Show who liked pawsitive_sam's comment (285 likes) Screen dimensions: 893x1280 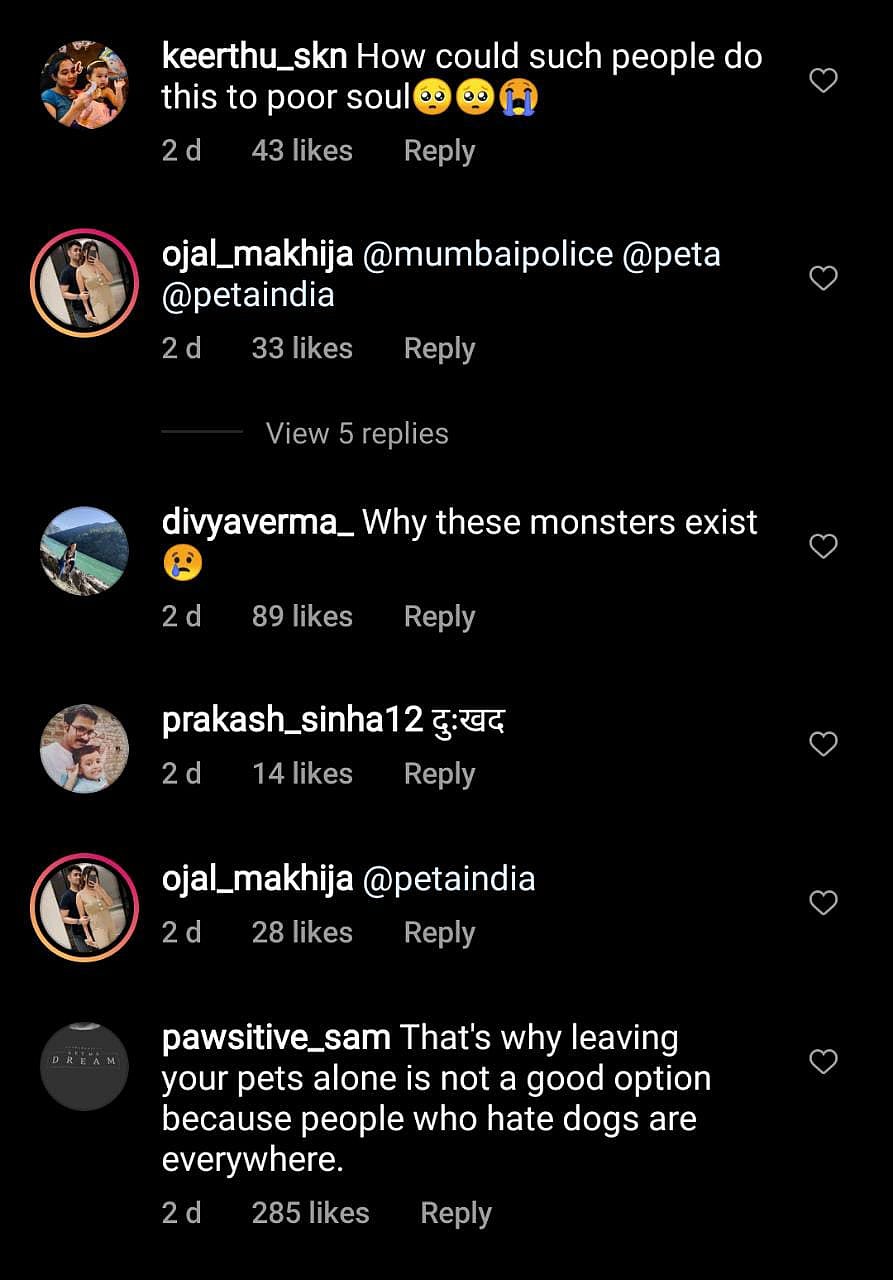(310, 1213)
